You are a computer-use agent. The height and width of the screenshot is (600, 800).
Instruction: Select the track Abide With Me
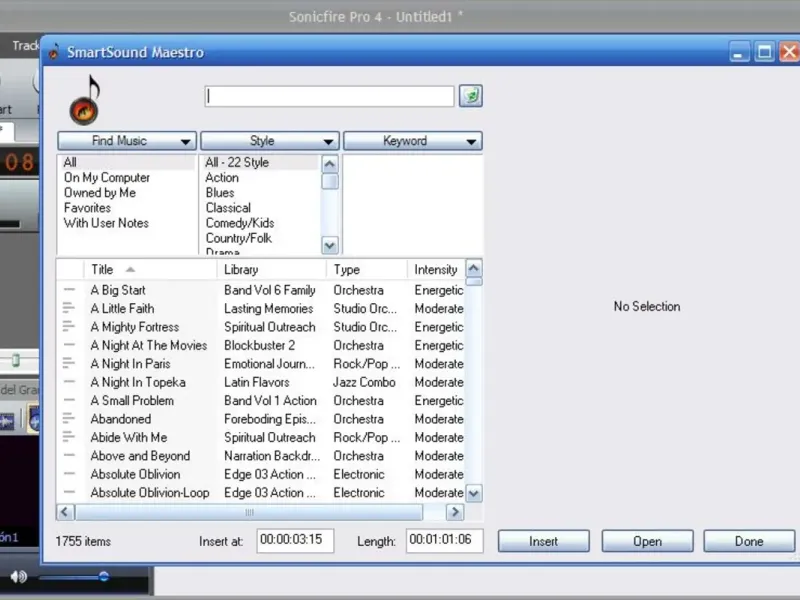click(x=129, y=437)
